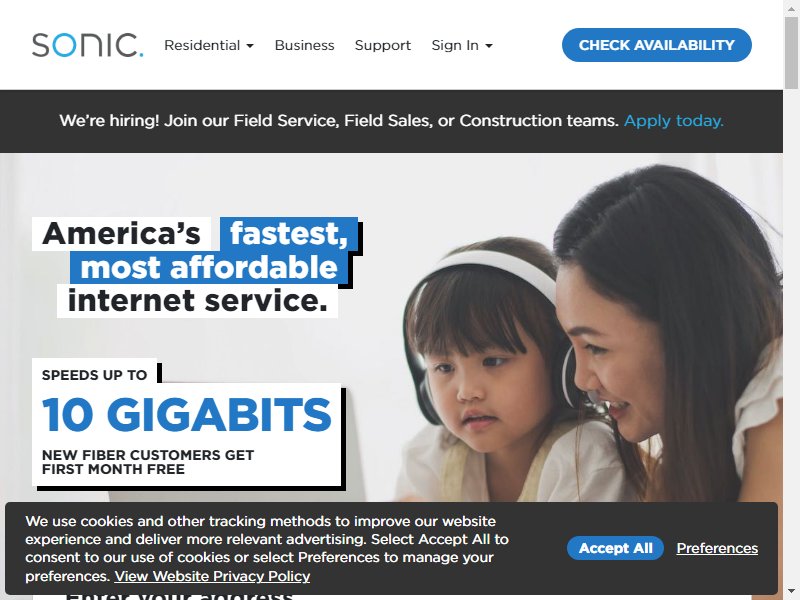View Website Privacy Policy link

tap(212, 576)
